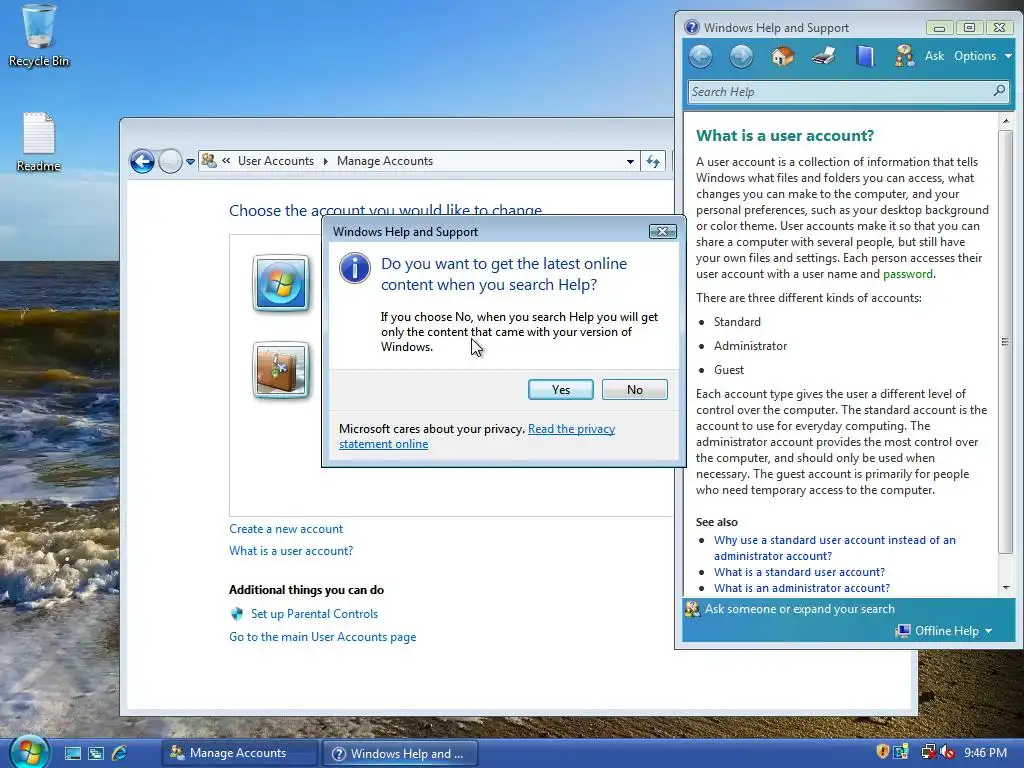Click the Manage Accounts Forward button

click(170, 161)
